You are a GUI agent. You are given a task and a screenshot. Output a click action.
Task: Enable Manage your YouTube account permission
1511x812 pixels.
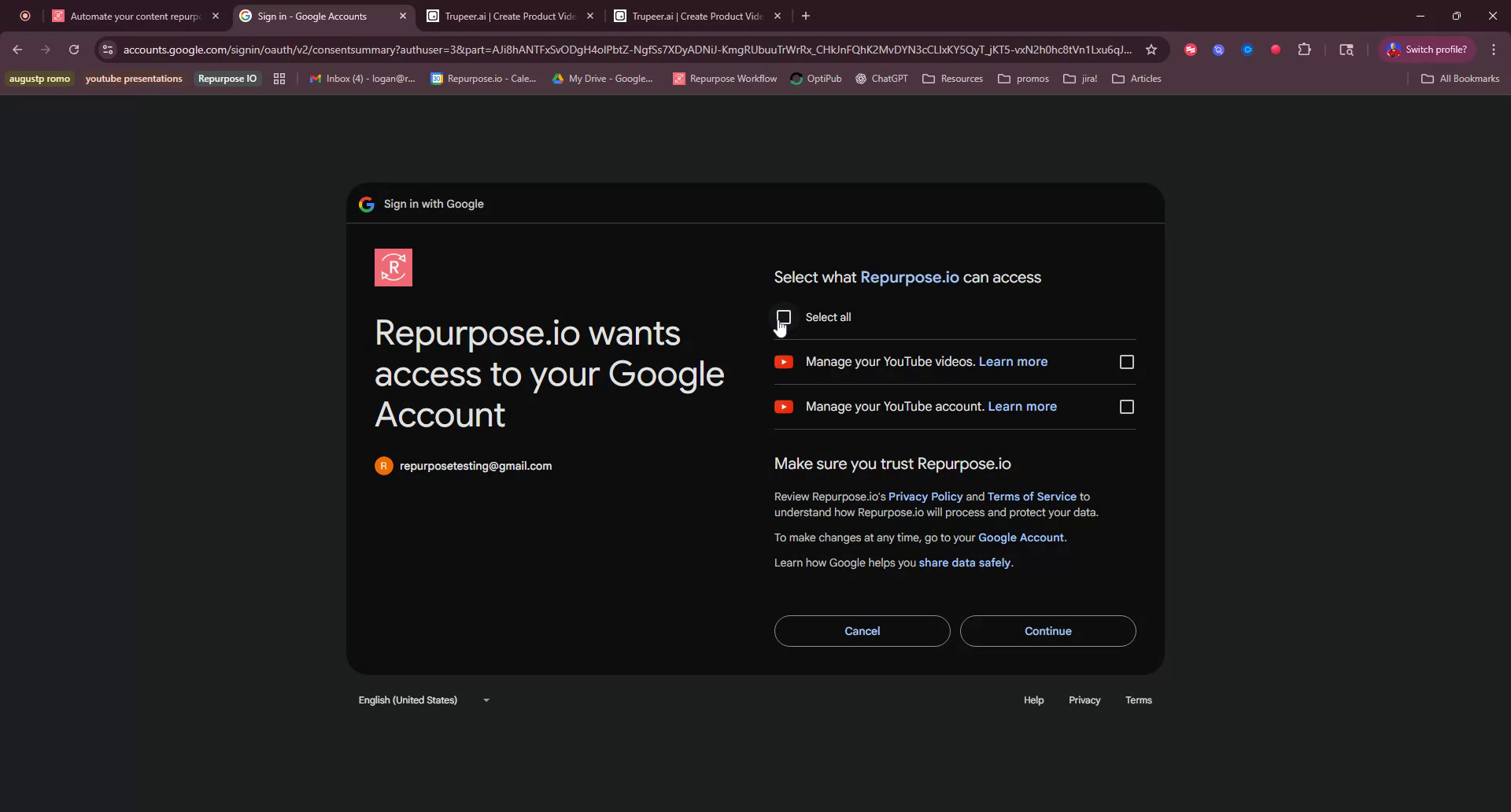pos(1126,407)
